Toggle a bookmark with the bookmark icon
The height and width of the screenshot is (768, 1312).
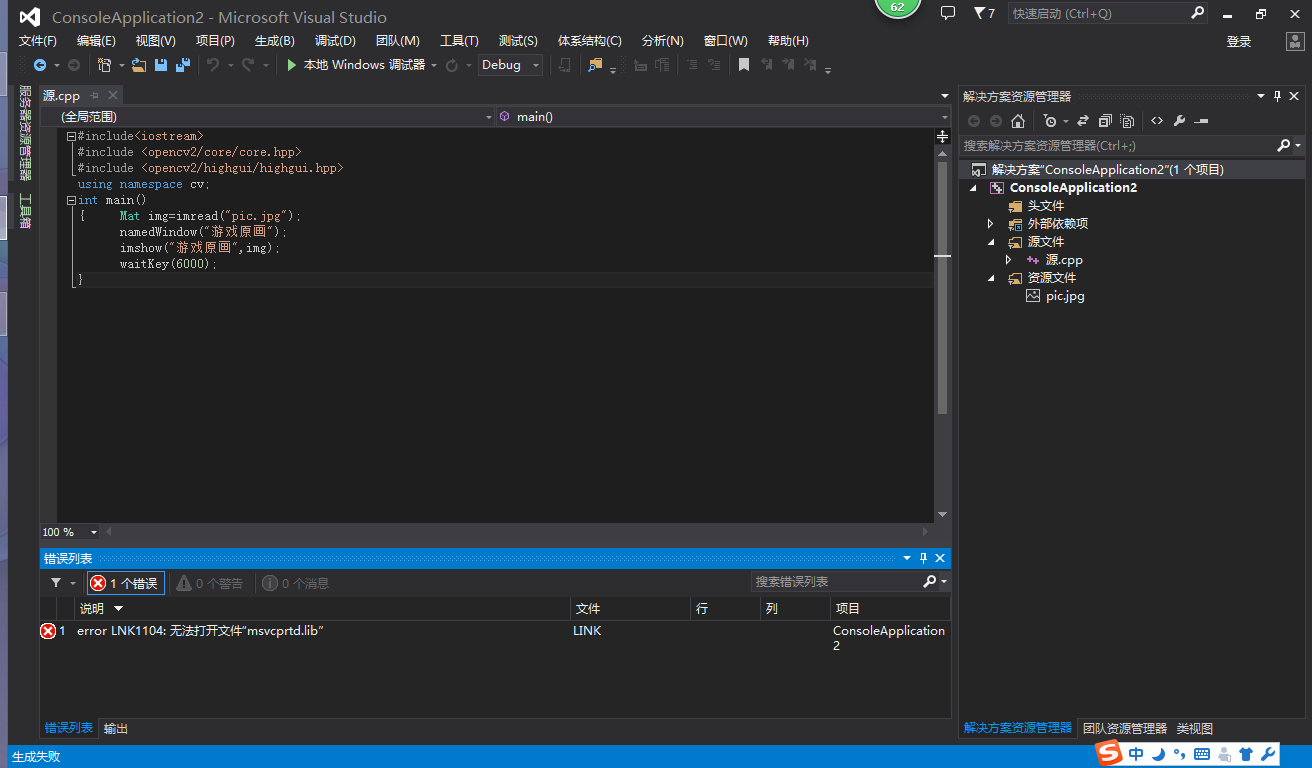click(x=744, y=65)
